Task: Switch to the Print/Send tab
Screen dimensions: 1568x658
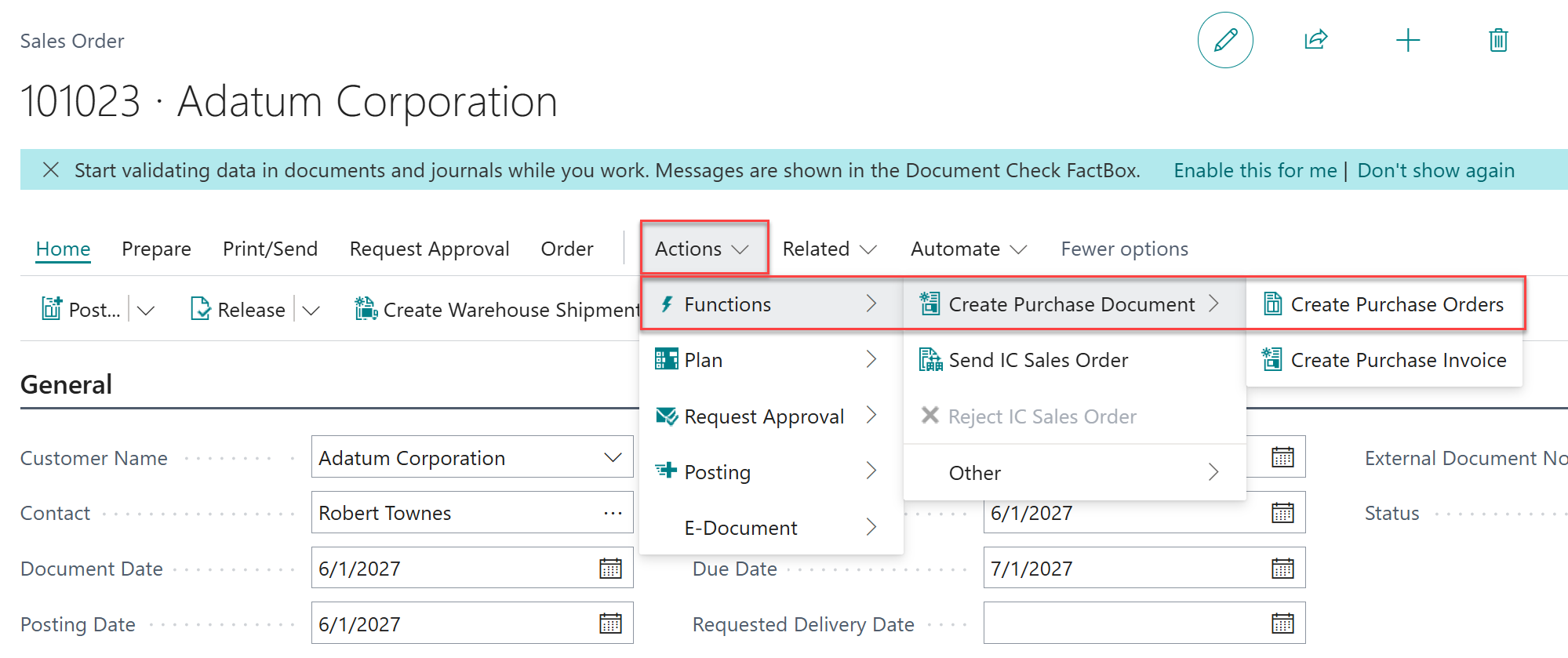Action: [270, 249]
